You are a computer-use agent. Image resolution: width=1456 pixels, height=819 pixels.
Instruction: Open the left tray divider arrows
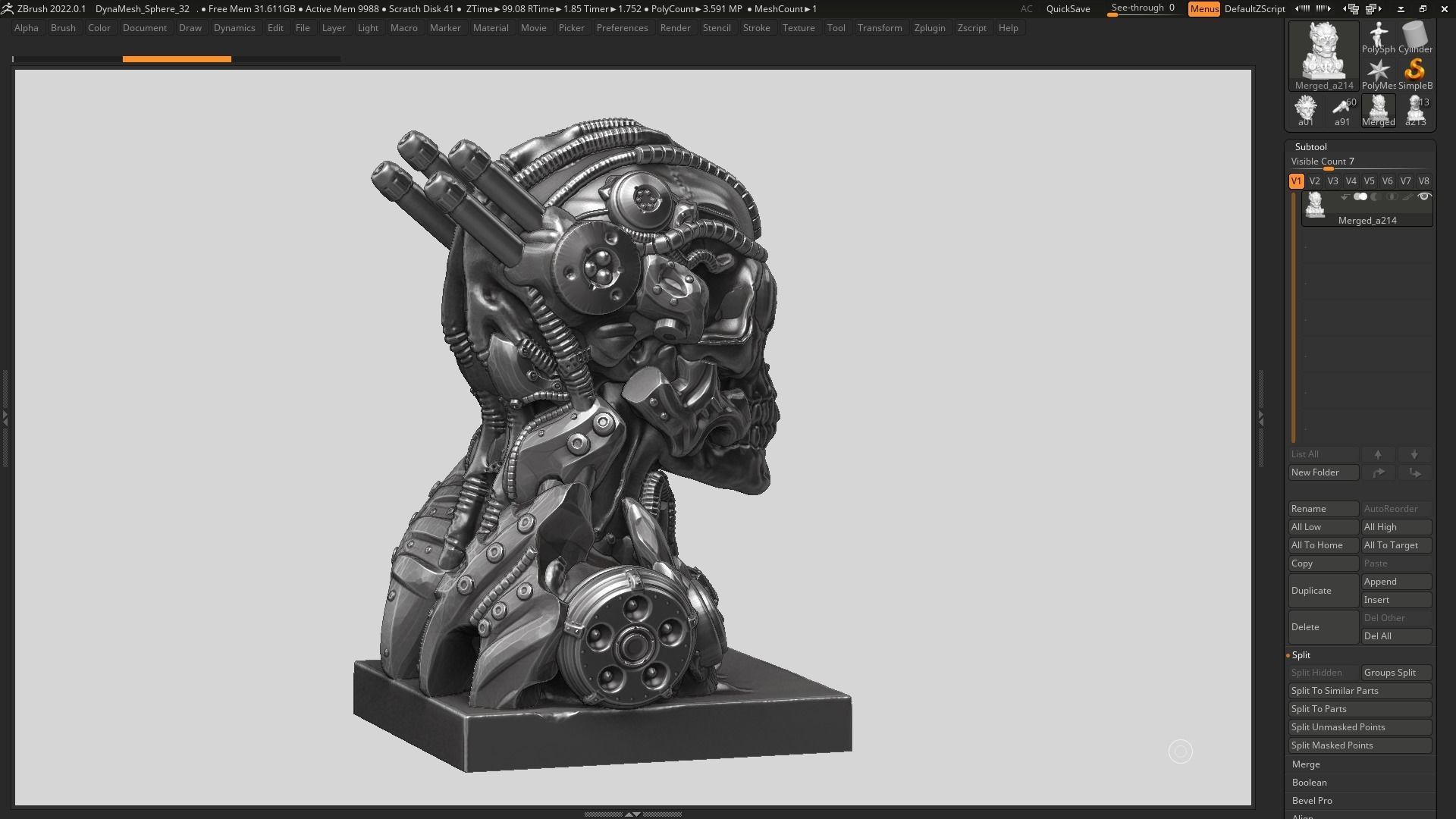coord(5,418)
